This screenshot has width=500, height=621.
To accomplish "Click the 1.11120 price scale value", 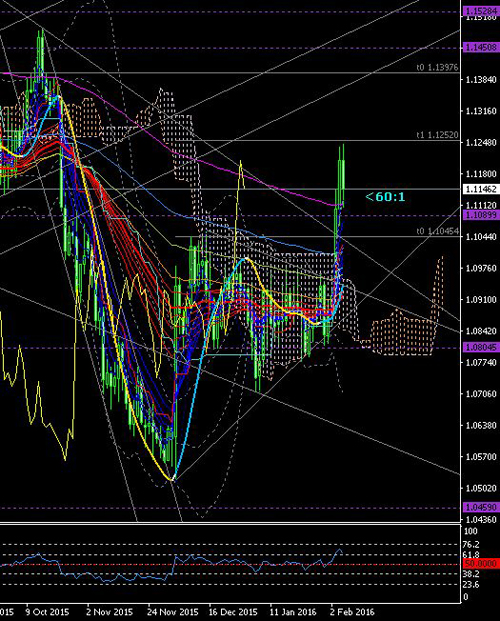I will [x=481, y=205].
